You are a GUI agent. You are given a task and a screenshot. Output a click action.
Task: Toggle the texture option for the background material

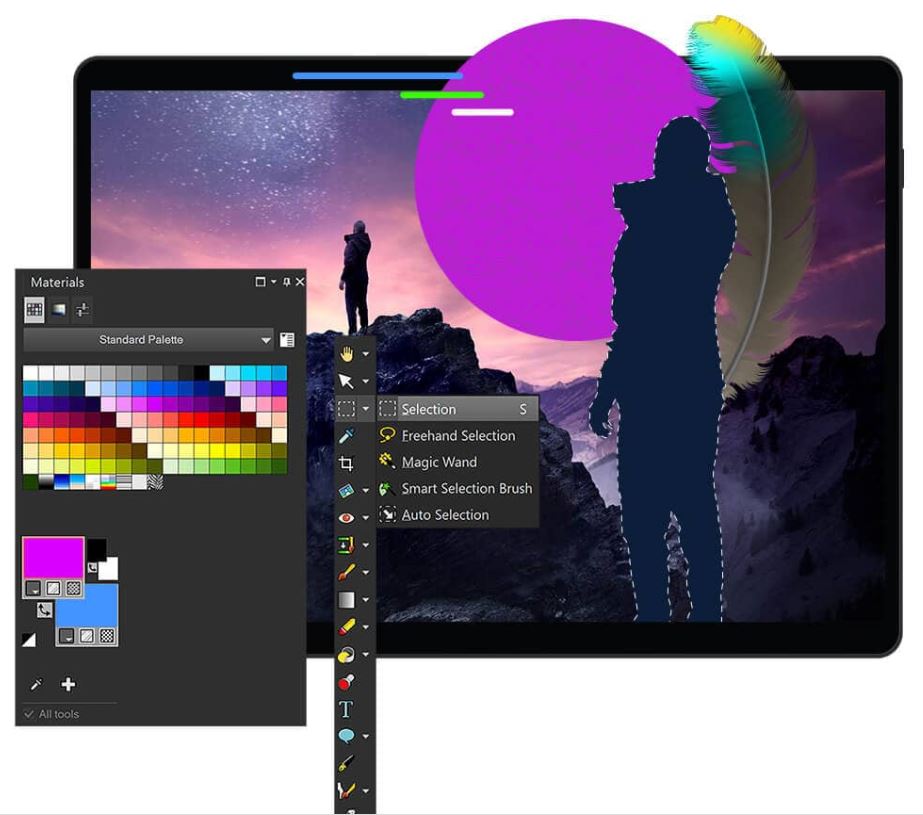(x=108, y=637)
